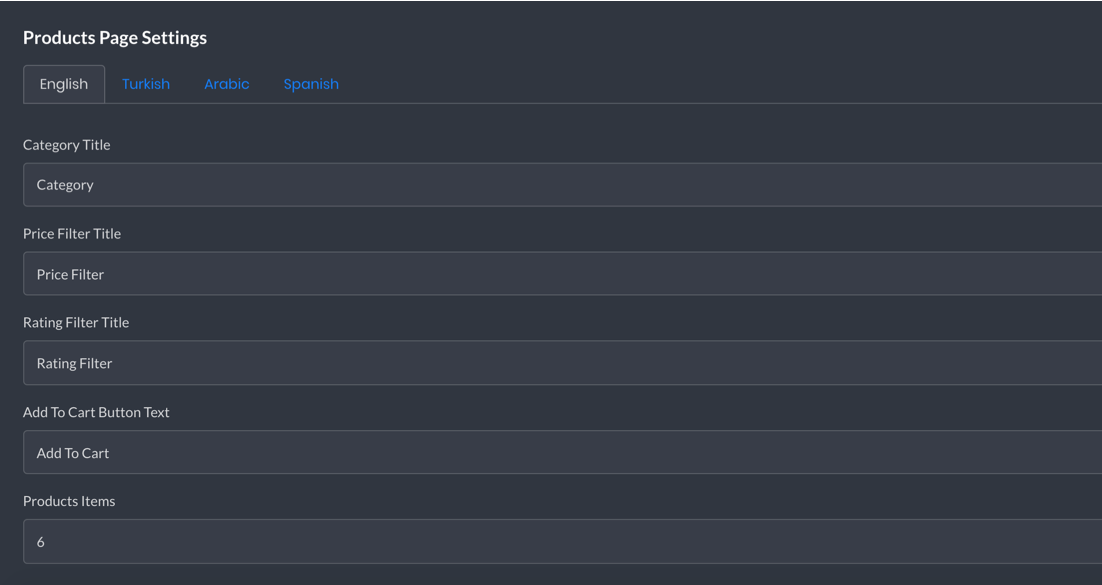
Task: Select the Rating Filter Title text box
Action: point(562,363)
